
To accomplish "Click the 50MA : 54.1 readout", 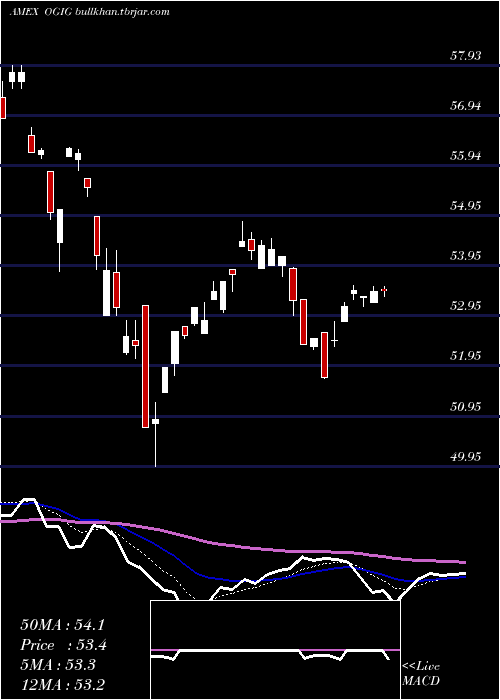I will (62, 625).
